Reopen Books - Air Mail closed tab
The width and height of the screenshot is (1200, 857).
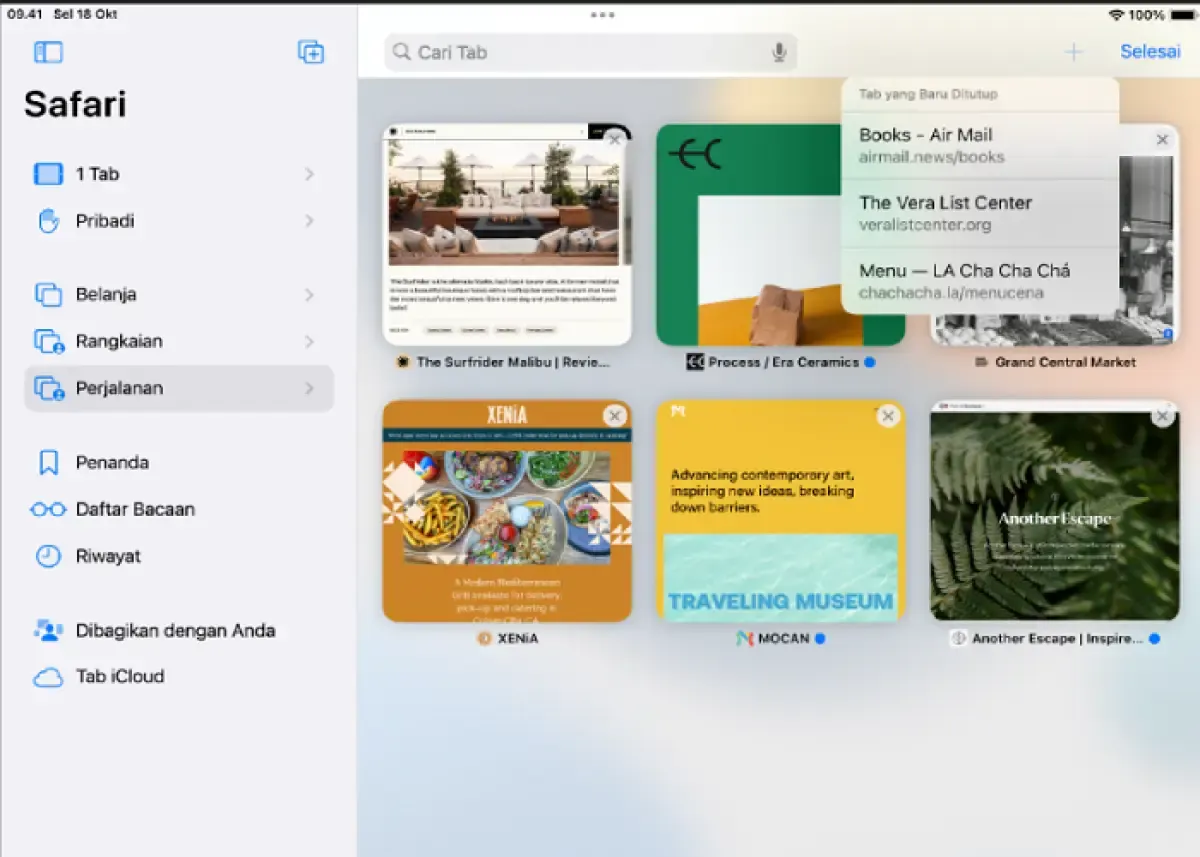pos(980,145)
